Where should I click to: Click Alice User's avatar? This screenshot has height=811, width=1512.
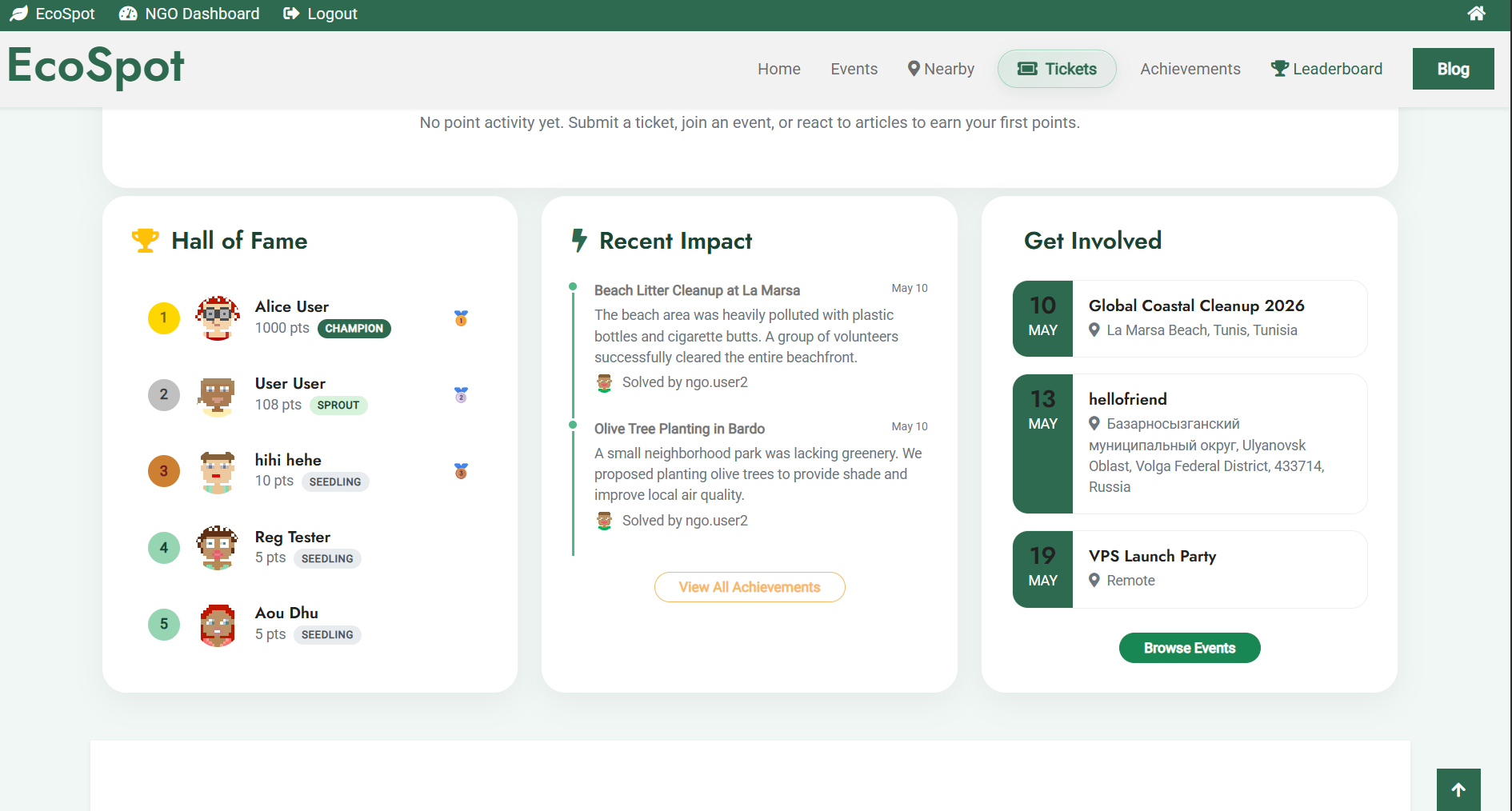tap(218, 318)
